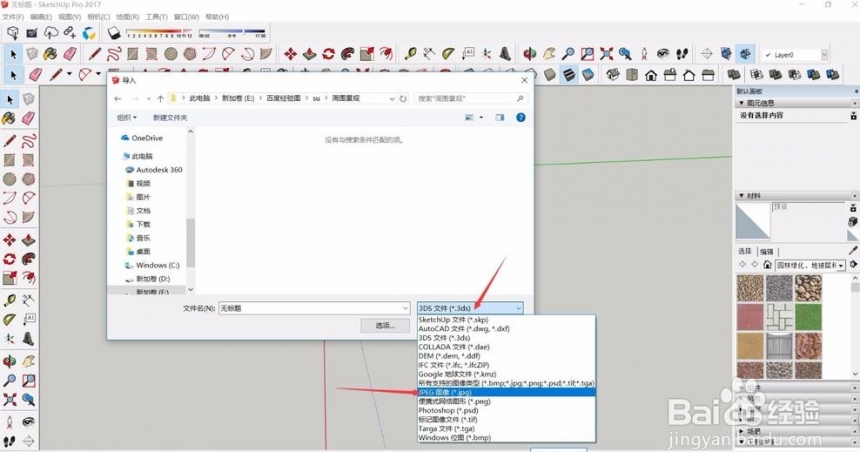Select the Pie tool in top toolbar

pyautogui.click(x=266, y=54)
